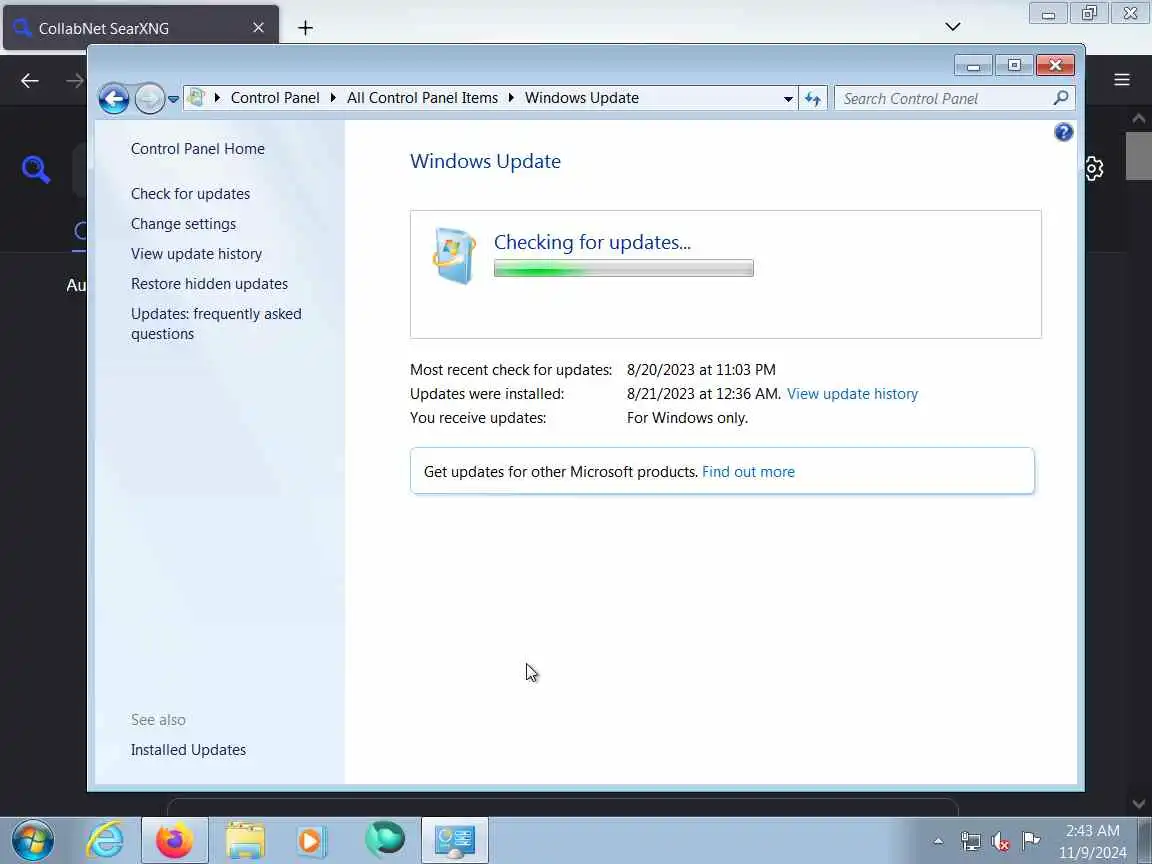
Task: Open the Action Center flag icon
Action: coord(1031,840)
